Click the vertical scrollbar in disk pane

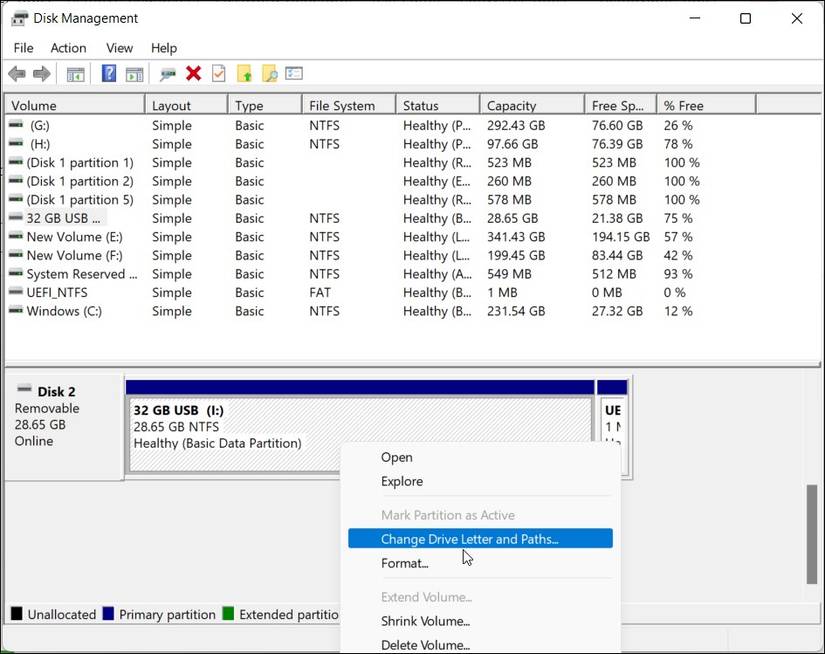pos(812,534)
